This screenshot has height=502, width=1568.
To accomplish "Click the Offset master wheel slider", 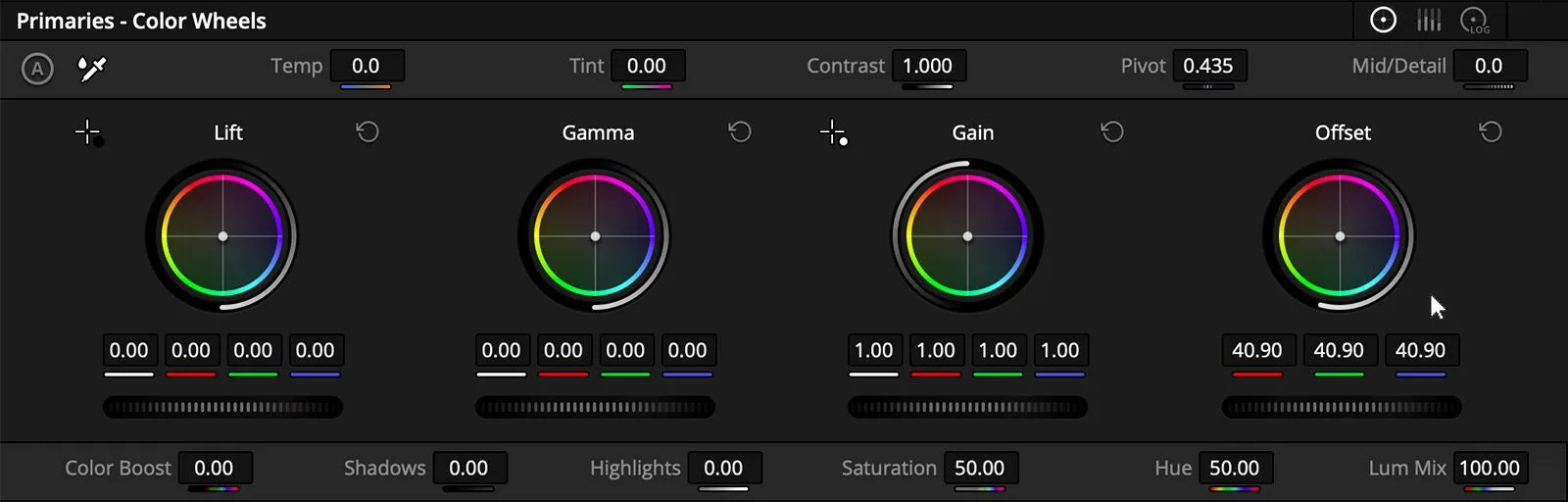I will click(x=1341, y=407).
